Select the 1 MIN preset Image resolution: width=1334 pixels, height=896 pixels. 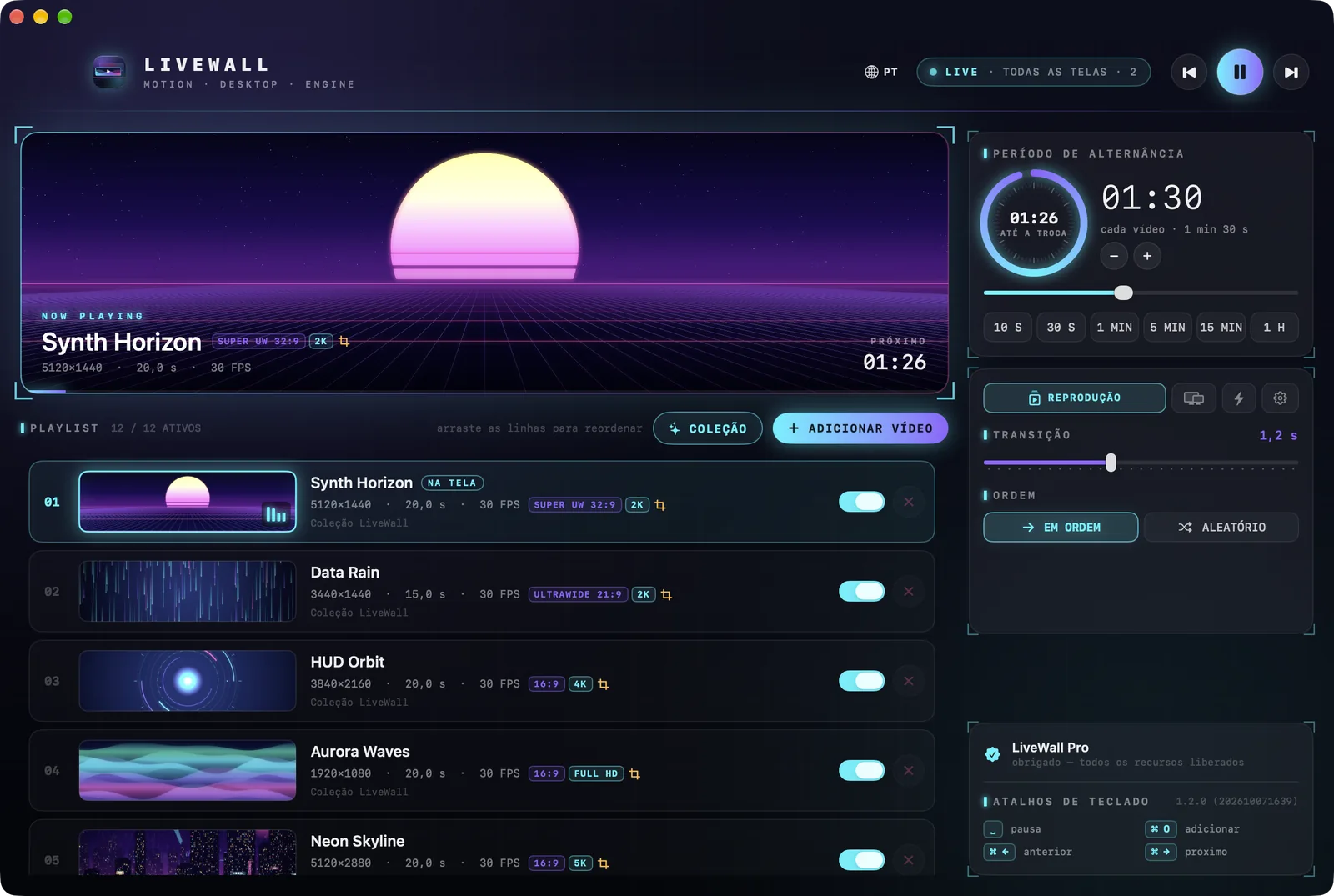(x=1115, y=328)
